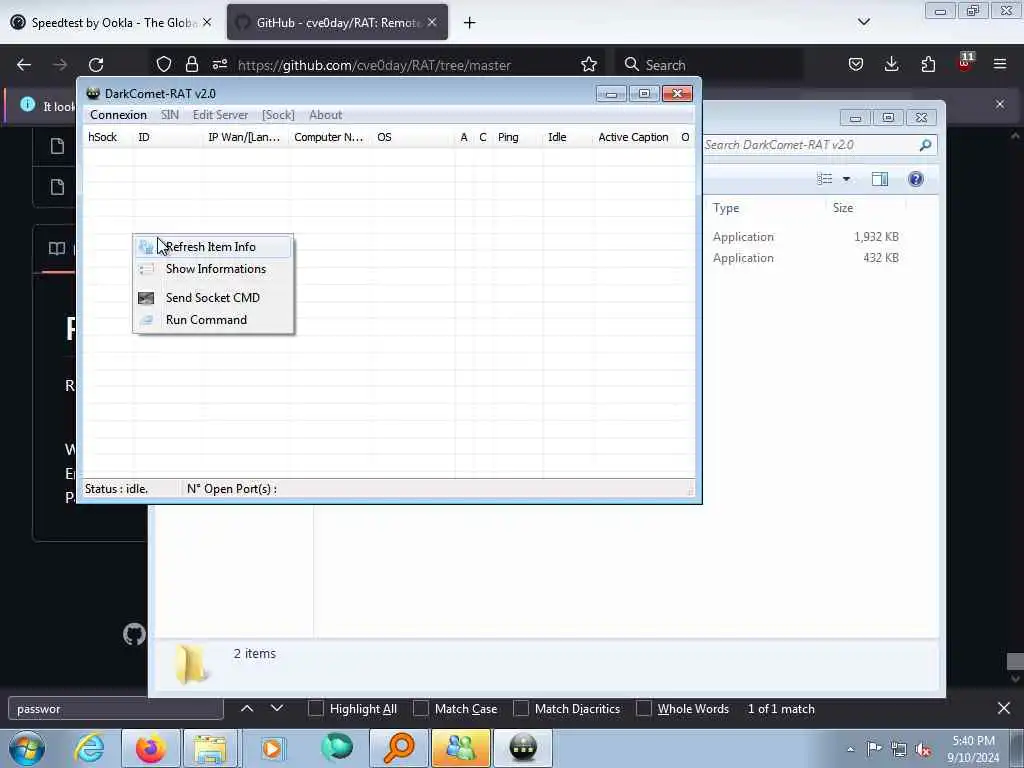Click the Firefox Search box

709,65
